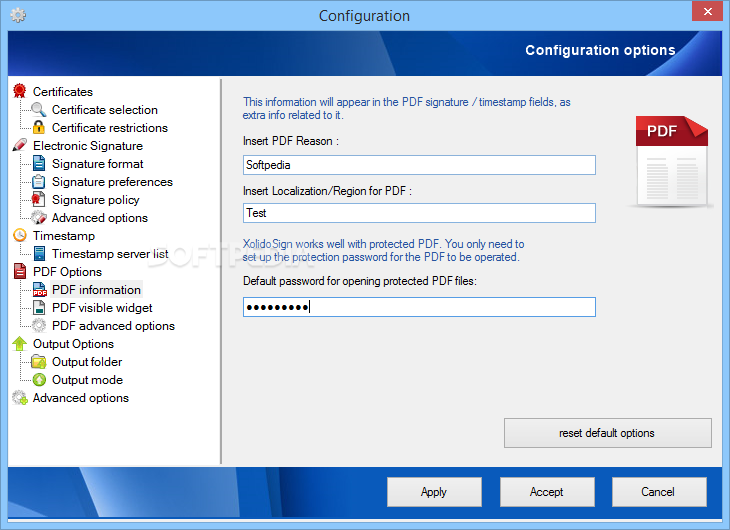Click the PDF visible widget icon
The image size is (730, 530).
pyautogui.click(x=39, y=307)
